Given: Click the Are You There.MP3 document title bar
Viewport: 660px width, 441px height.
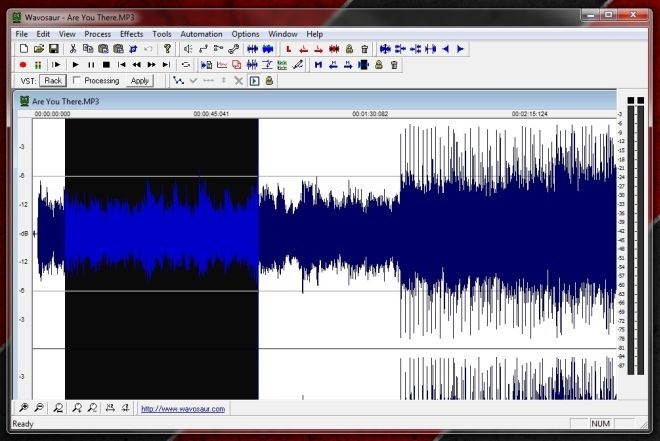Looking at the screenshot, I should [317, 101].
